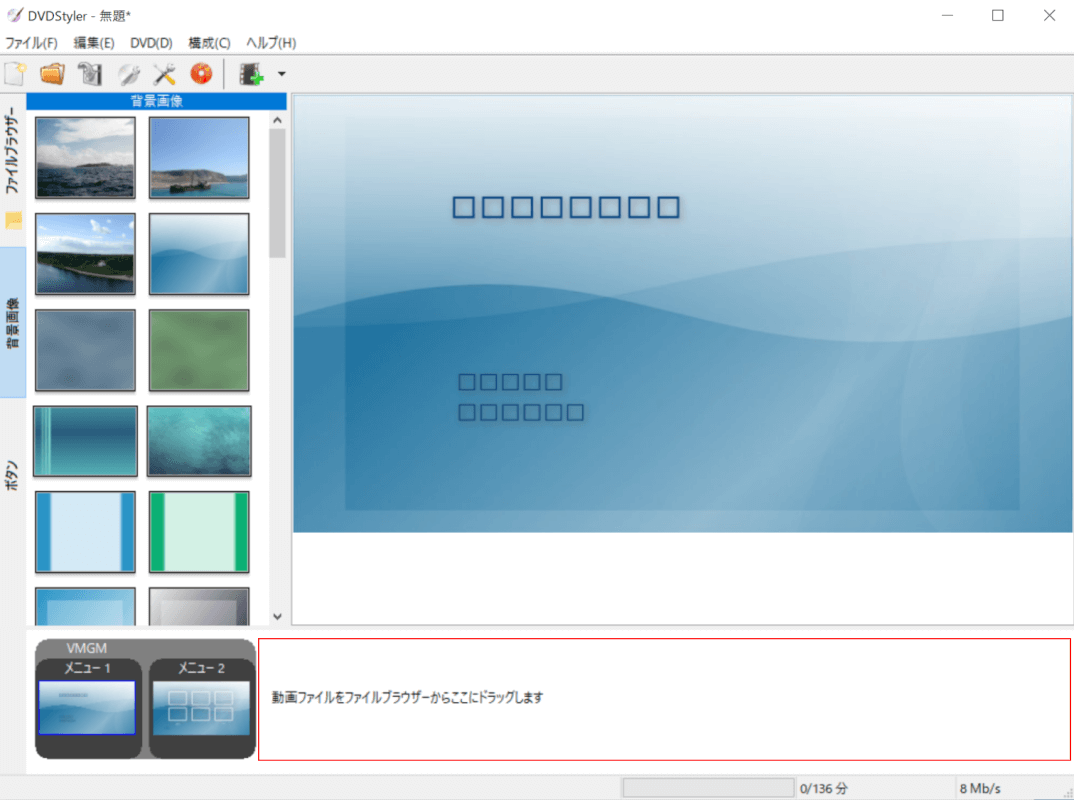Open the ヘルプ(H) menu
1074x800 pixels.
coord(271,42)
